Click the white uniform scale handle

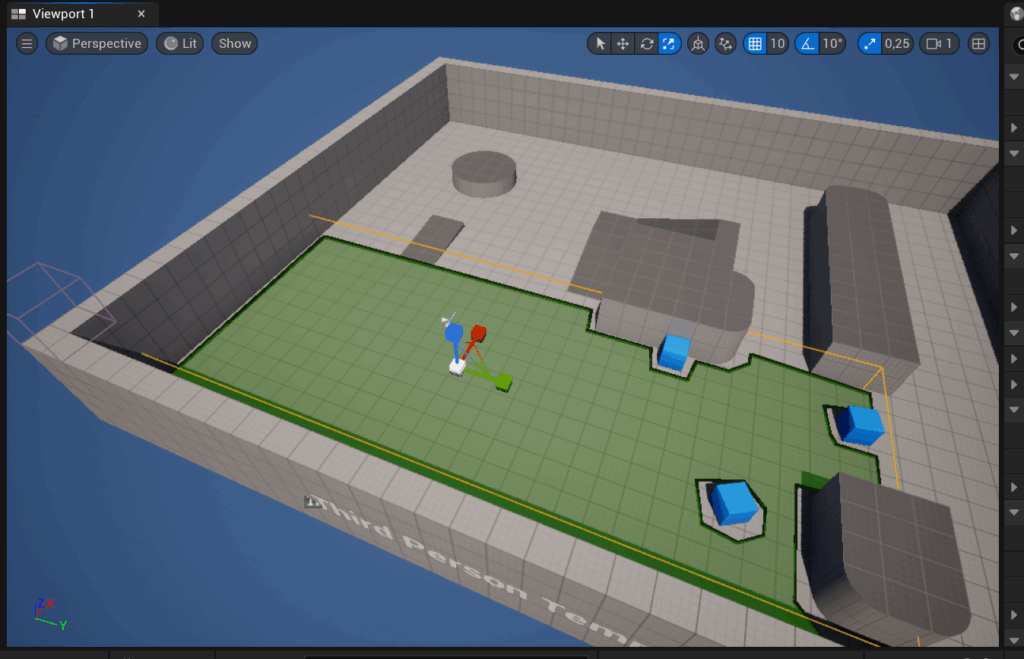pyautogui.click(x=457, y=366)
